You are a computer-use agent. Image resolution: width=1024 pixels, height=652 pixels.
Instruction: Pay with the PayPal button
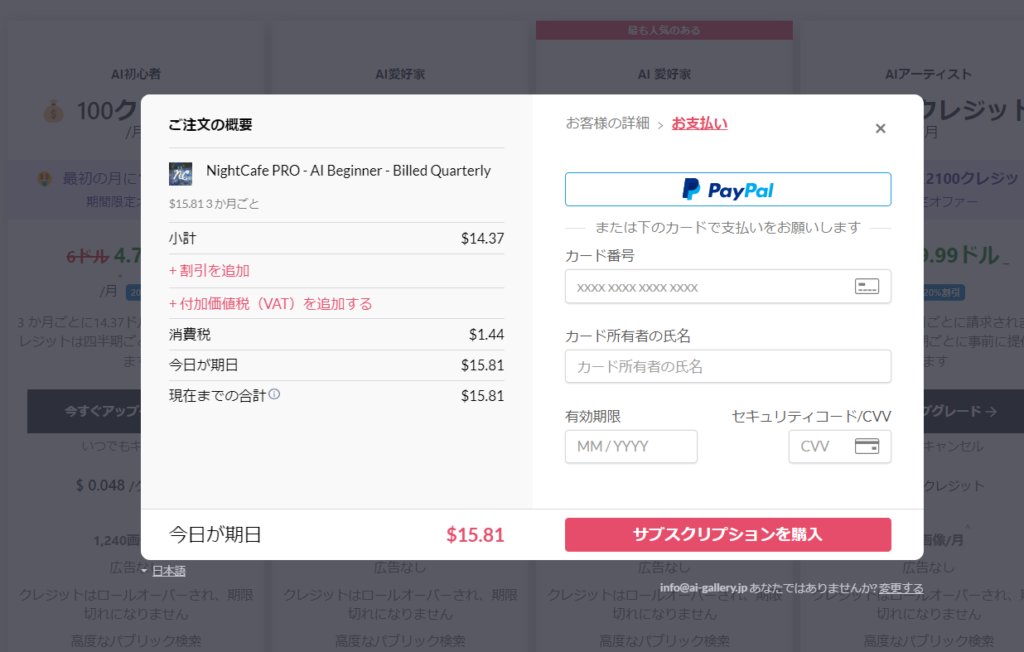[x=728, y=189]
